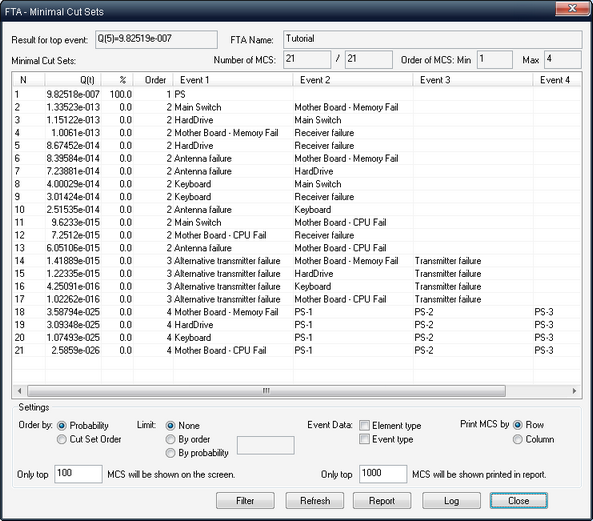The height and width of the screenshot is (521, 593).
Task: Click the Refresh button
Action: pyautogui.click(x=315, y=501)
